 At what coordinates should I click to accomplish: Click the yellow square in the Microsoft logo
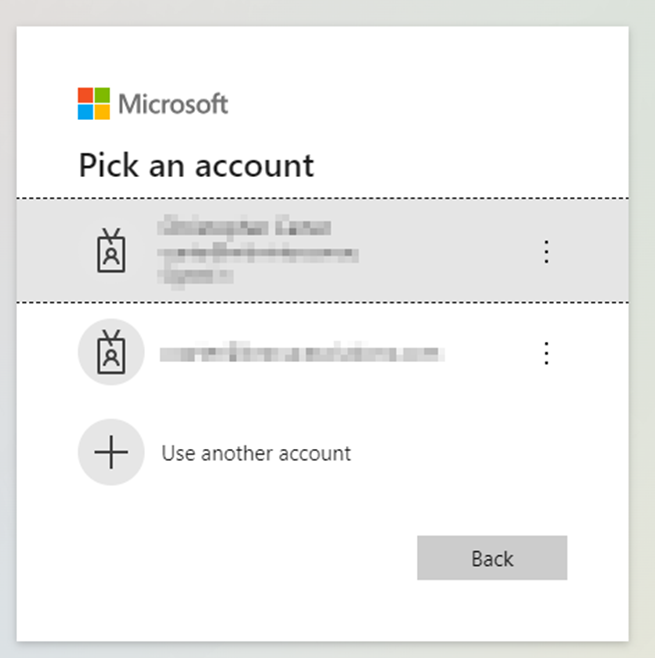click(x=101, y=111)
